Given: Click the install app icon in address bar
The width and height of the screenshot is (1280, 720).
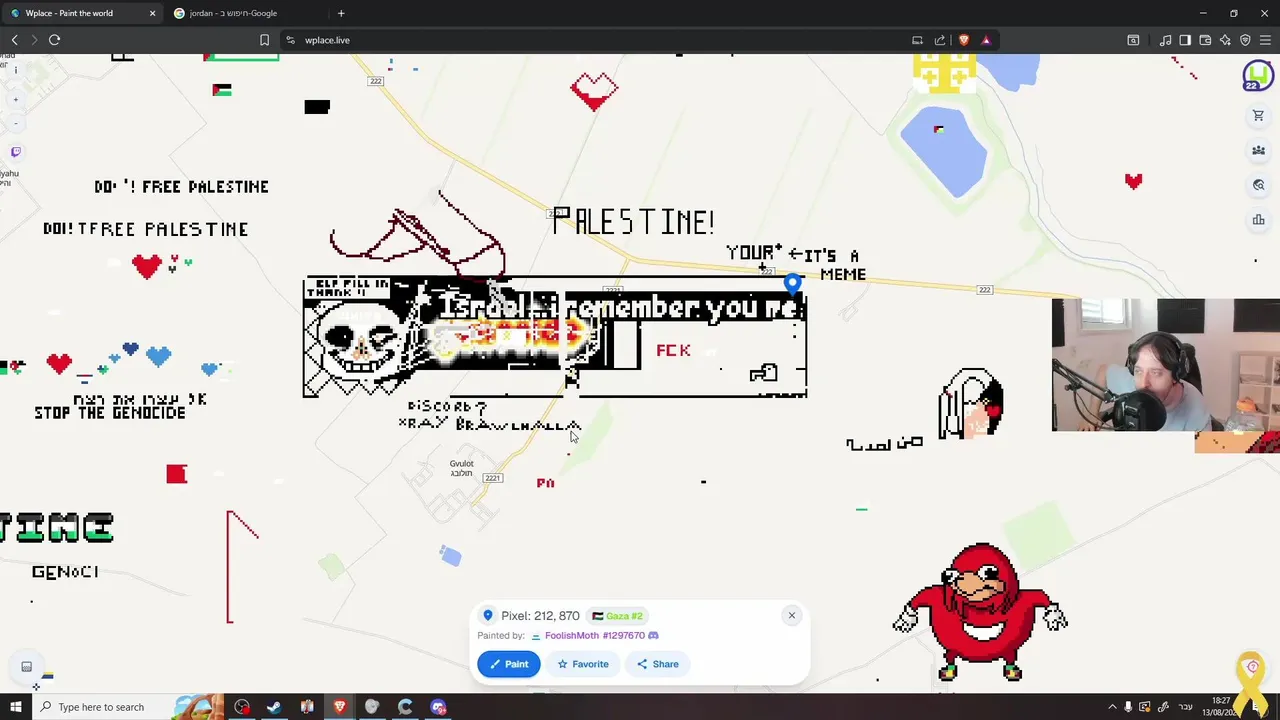Looking at the screenshot, I should (x=917, y=40).
